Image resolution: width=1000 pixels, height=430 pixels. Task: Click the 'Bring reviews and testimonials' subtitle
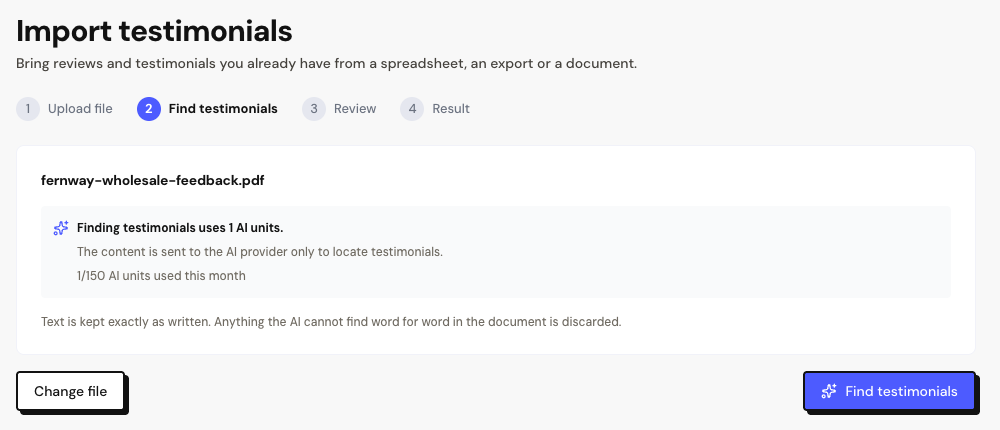(x=327, y=64)
